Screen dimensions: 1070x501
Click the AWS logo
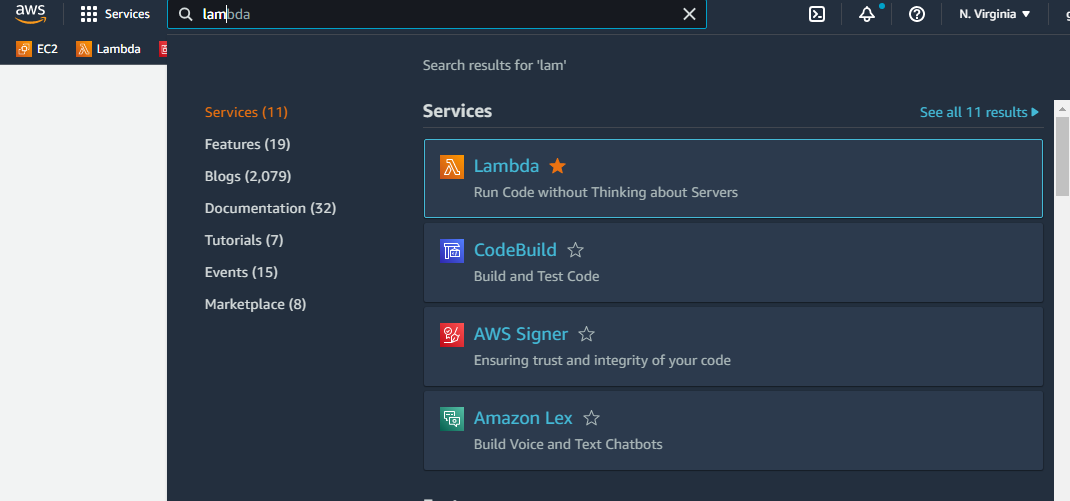click(x=31, y=13)
